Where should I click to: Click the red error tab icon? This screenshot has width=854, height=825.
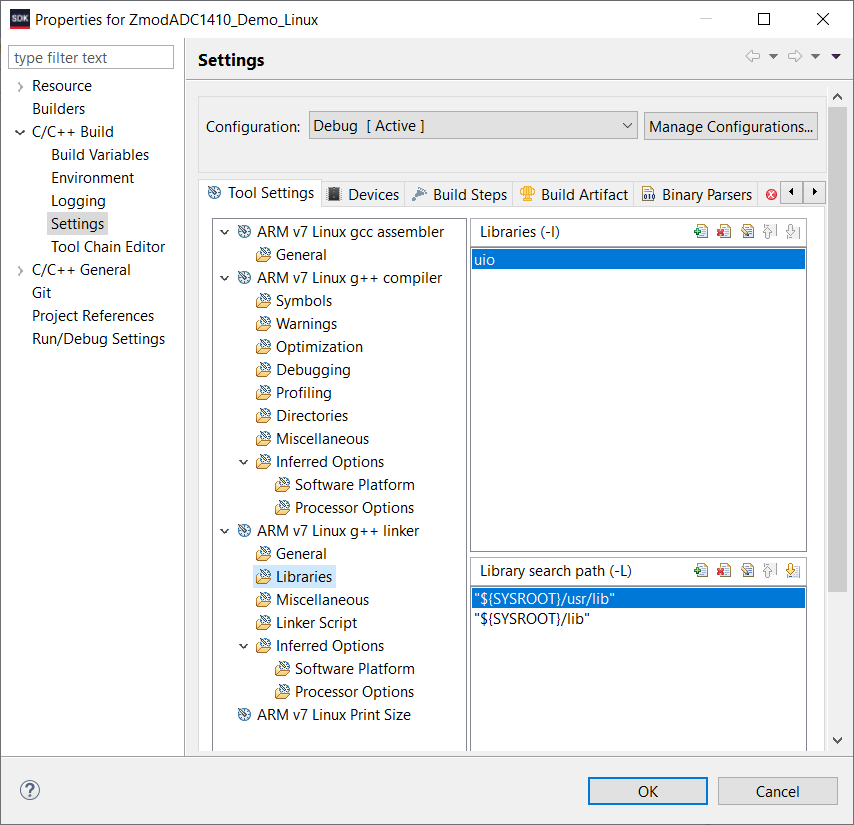[x=771, y=194]
